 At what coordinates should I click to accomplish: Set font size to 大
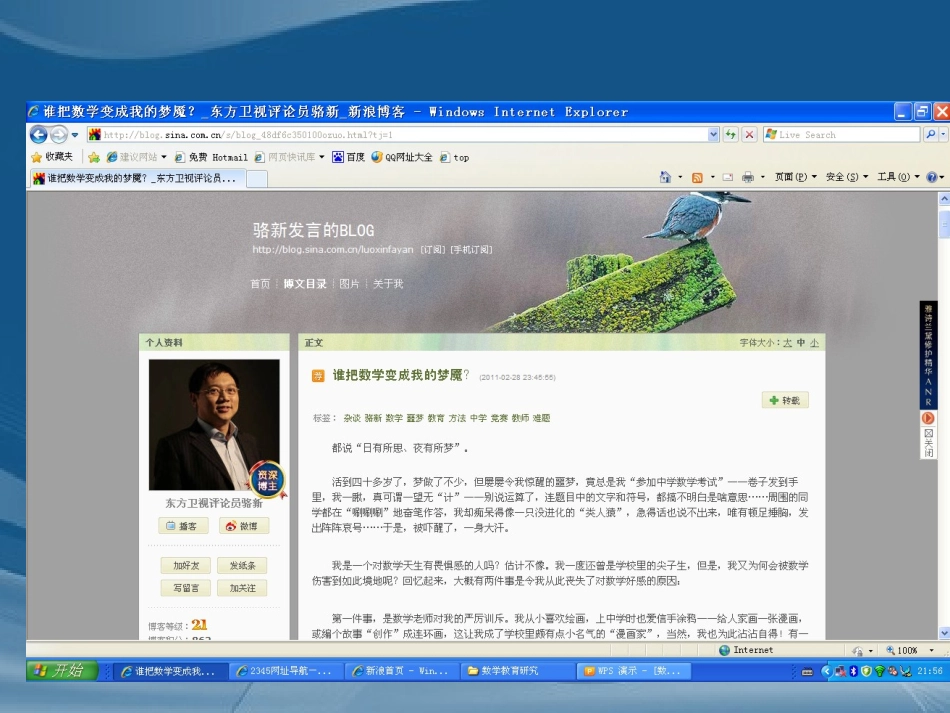(787, 343)
